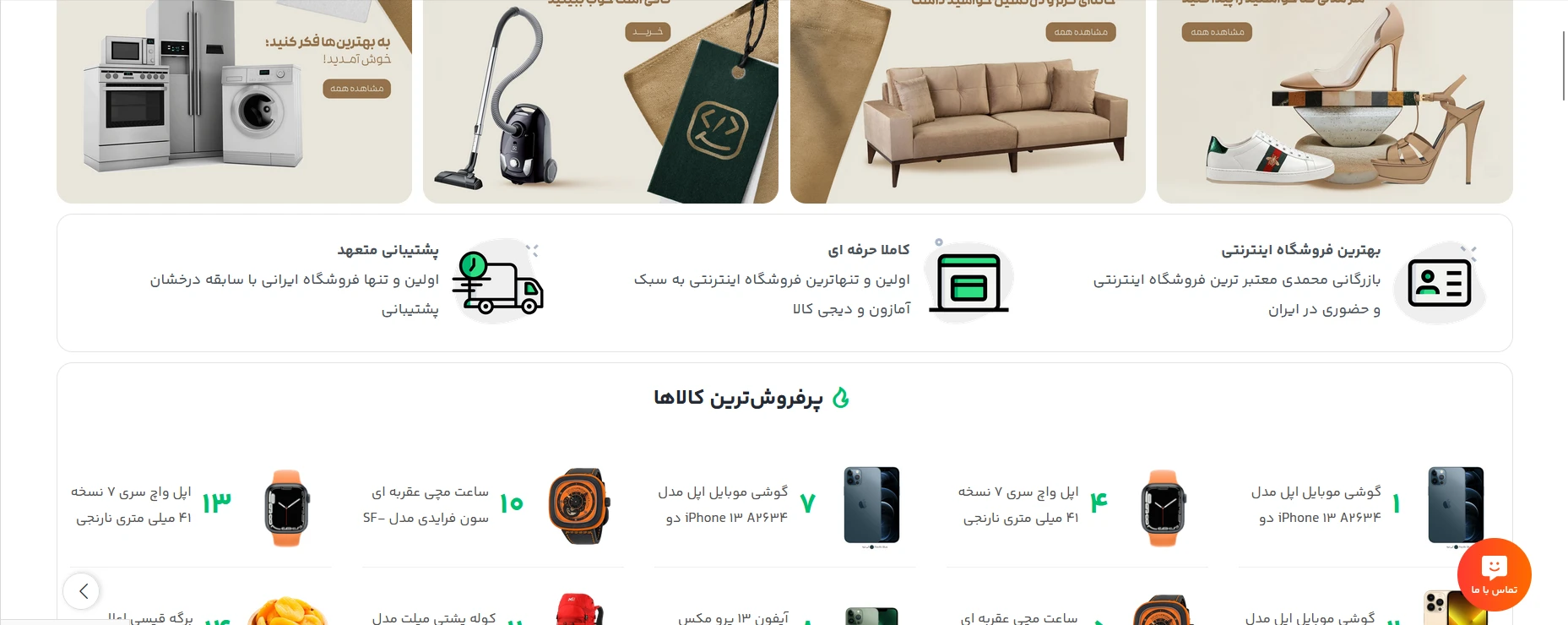This screenshot has width=1568, height=625.
Task: Click the 'پشتیبانی متعهد' heading
Action: 388,250
